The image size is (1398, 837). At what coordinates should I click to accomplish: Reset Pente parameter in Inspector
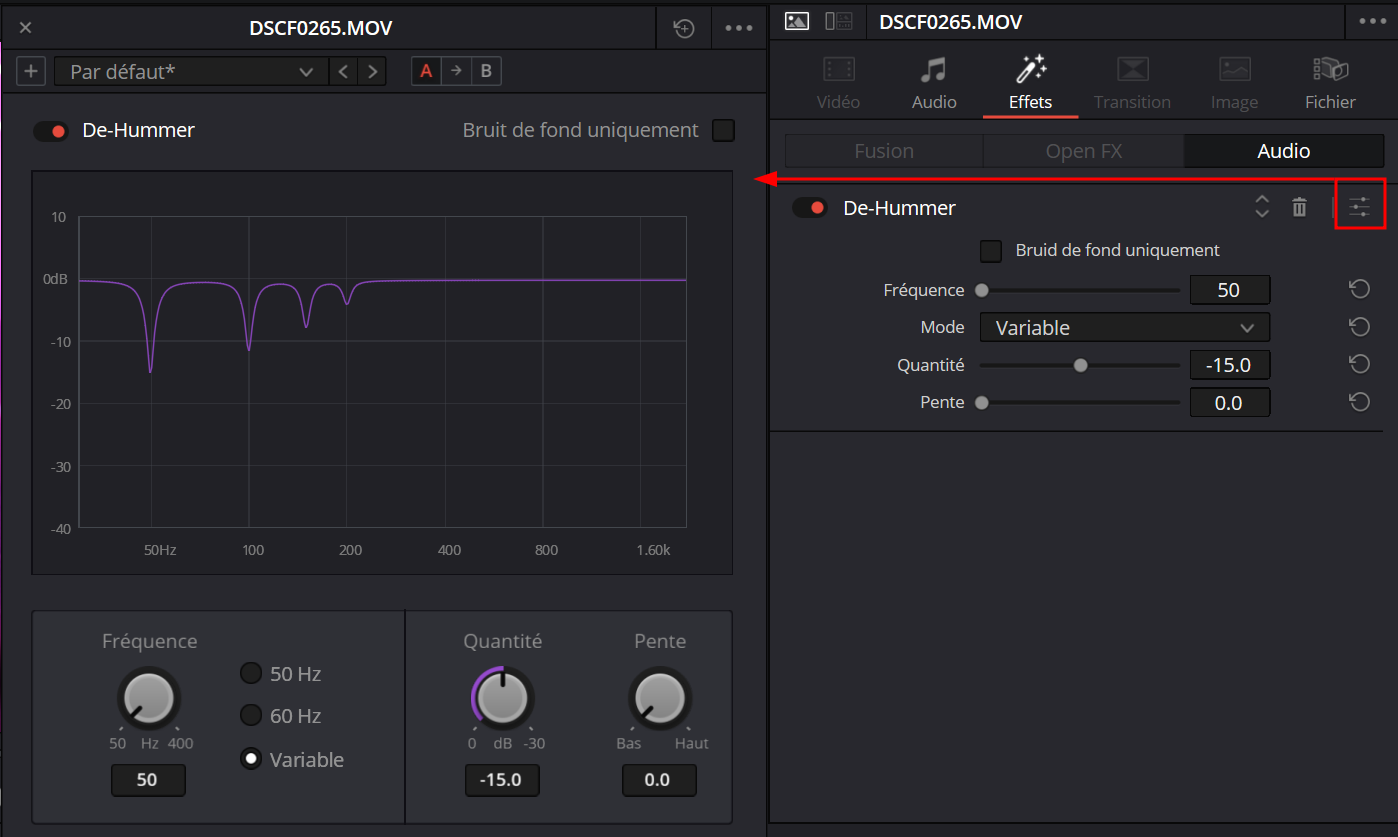[1359, 401]
